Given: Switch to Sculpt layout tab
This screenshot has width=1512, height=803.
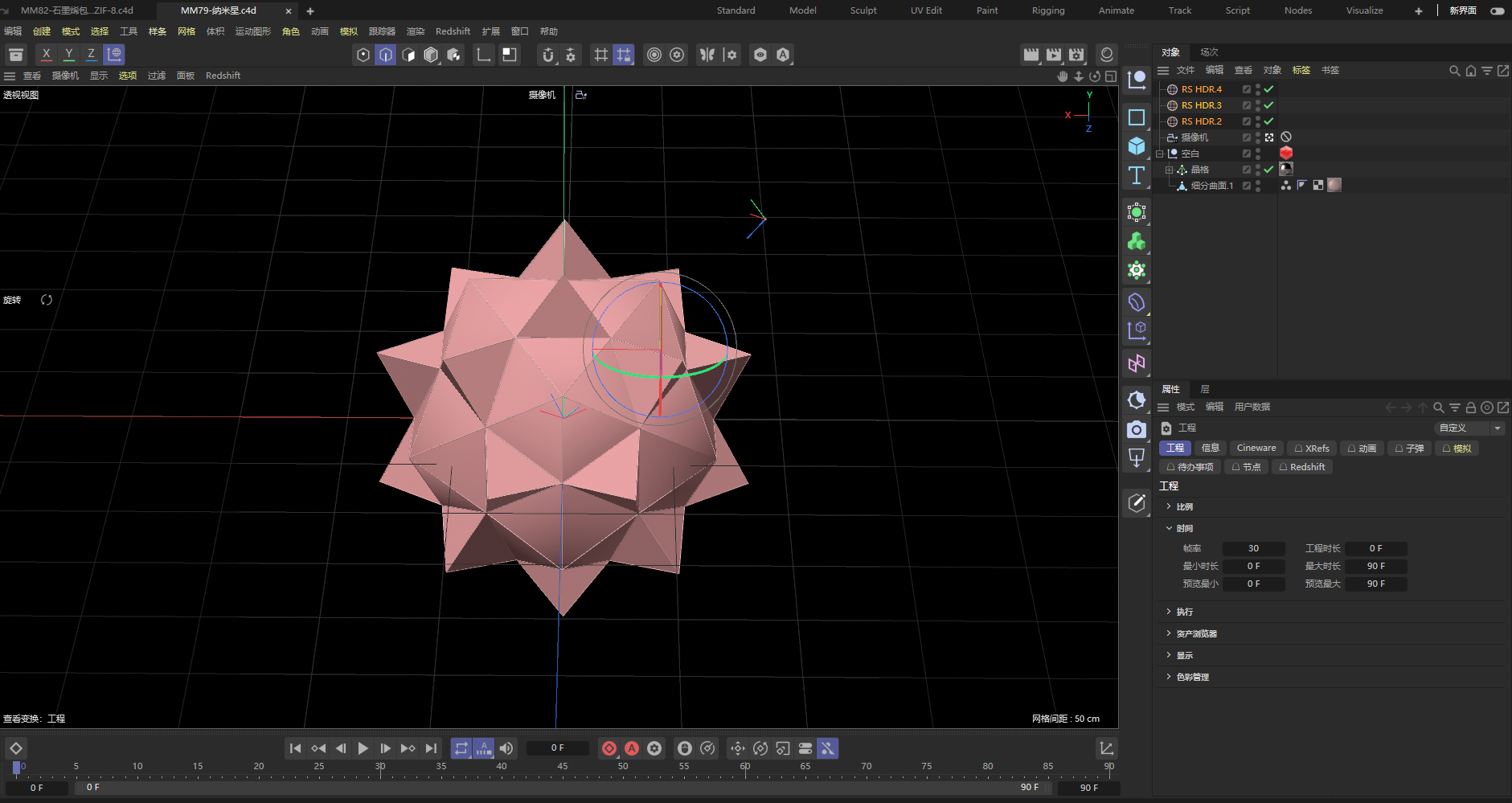Looking at the screenshot, I should point(863,10).
